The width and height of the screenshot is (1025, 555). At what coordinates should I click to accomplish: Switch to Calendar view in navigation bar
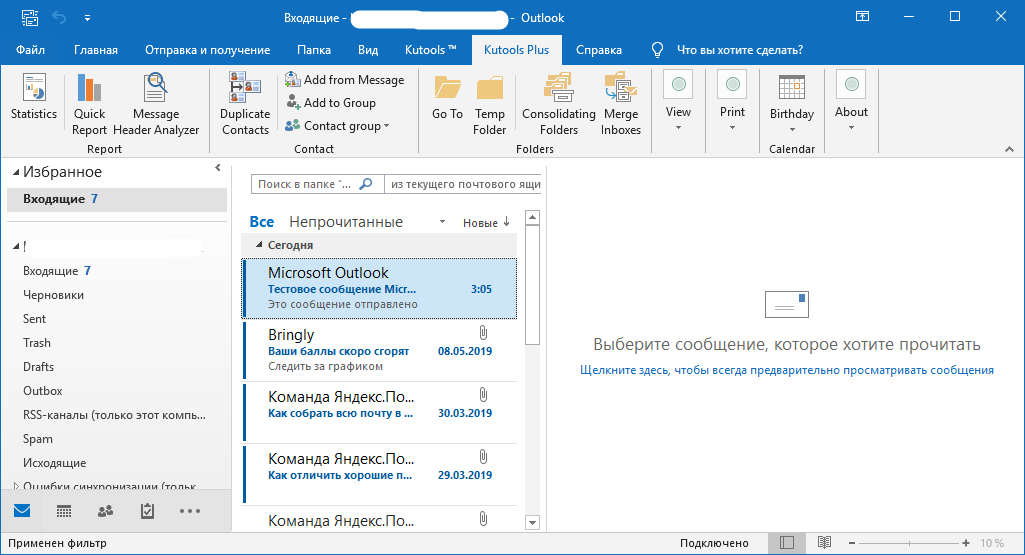63,511
